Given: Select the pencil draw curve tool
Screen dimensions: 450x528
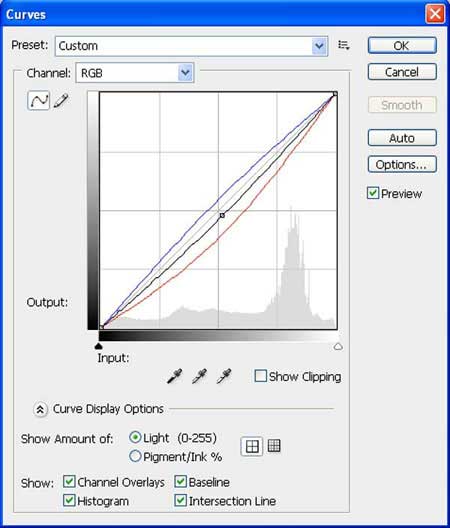Looking at the screenshot, I should 61,100.
